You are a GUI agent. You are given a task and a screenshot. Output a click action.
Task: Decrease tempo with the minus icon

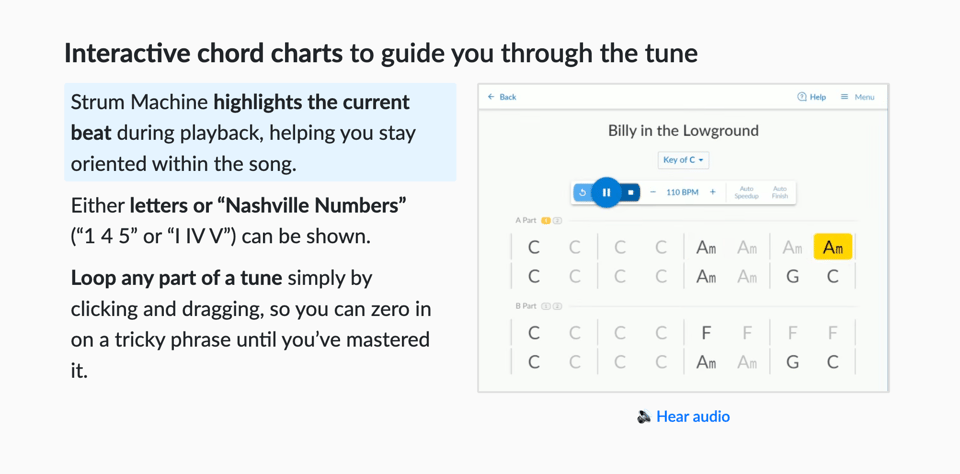pyautogui.click(x=653, y=192)
